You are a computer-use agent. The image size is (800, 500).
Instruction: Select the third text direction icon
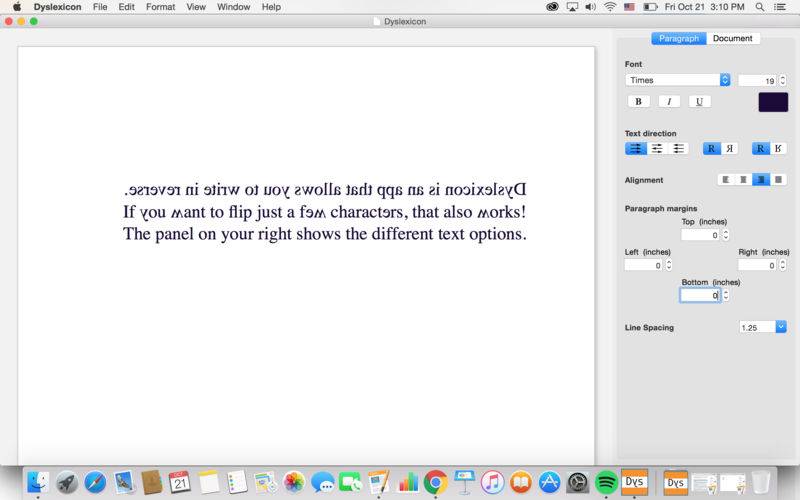679,148
